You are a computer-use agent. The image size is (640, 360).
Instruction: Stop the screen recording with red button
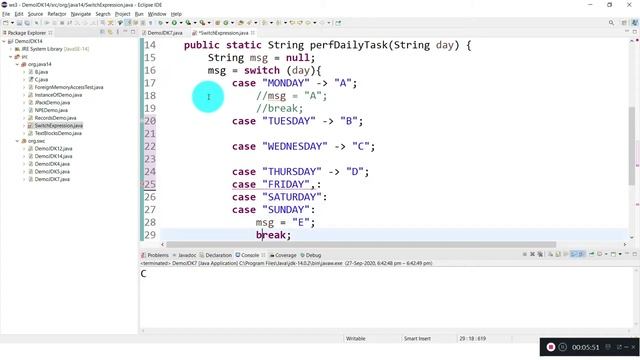coord(551,347)
